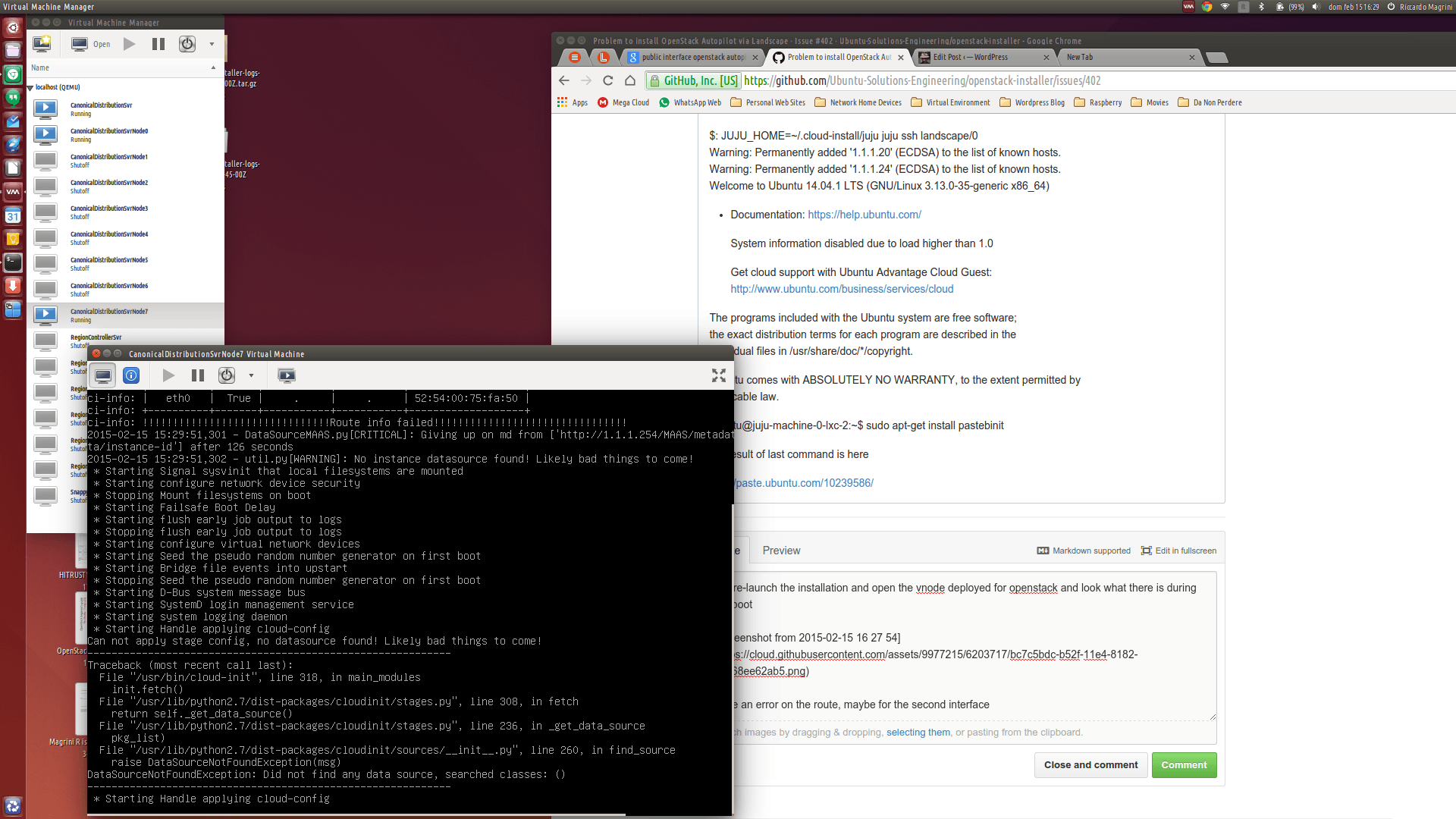This screenshot has width=1456, height=819.
Task: Click the green Comment button
Action: (x=1184, y=765)
